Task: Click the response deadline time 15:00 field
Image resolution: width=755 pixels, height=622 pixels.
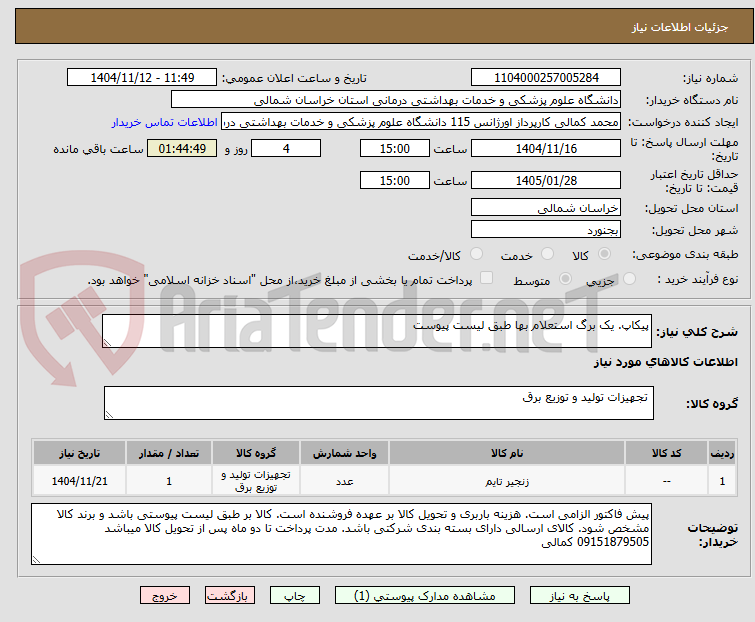Action: tap(395, 148)
